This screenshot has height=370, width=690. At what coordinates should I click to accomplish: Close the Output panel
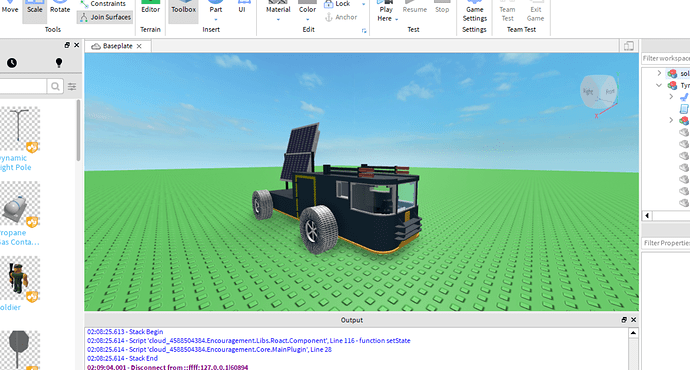click(633, 320)
